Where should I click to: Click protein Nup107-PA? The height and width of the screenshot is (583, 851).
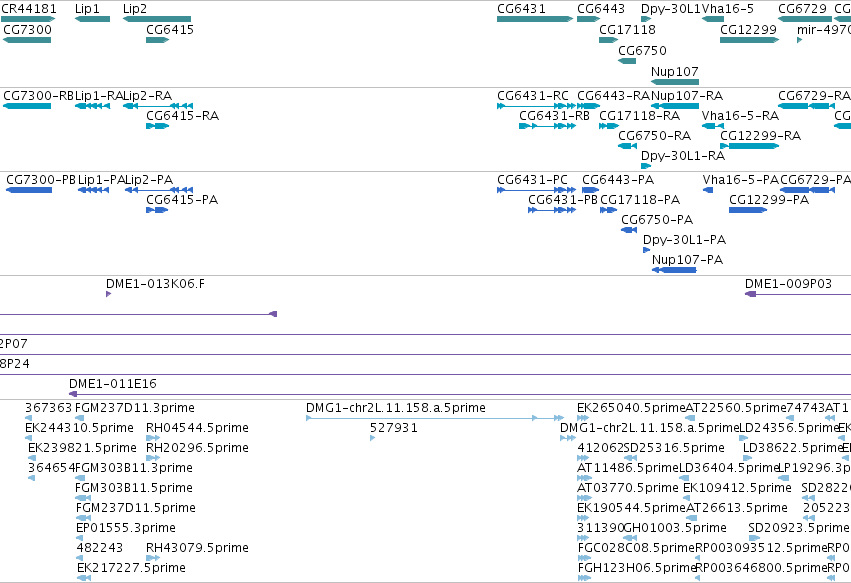point(688,260)
